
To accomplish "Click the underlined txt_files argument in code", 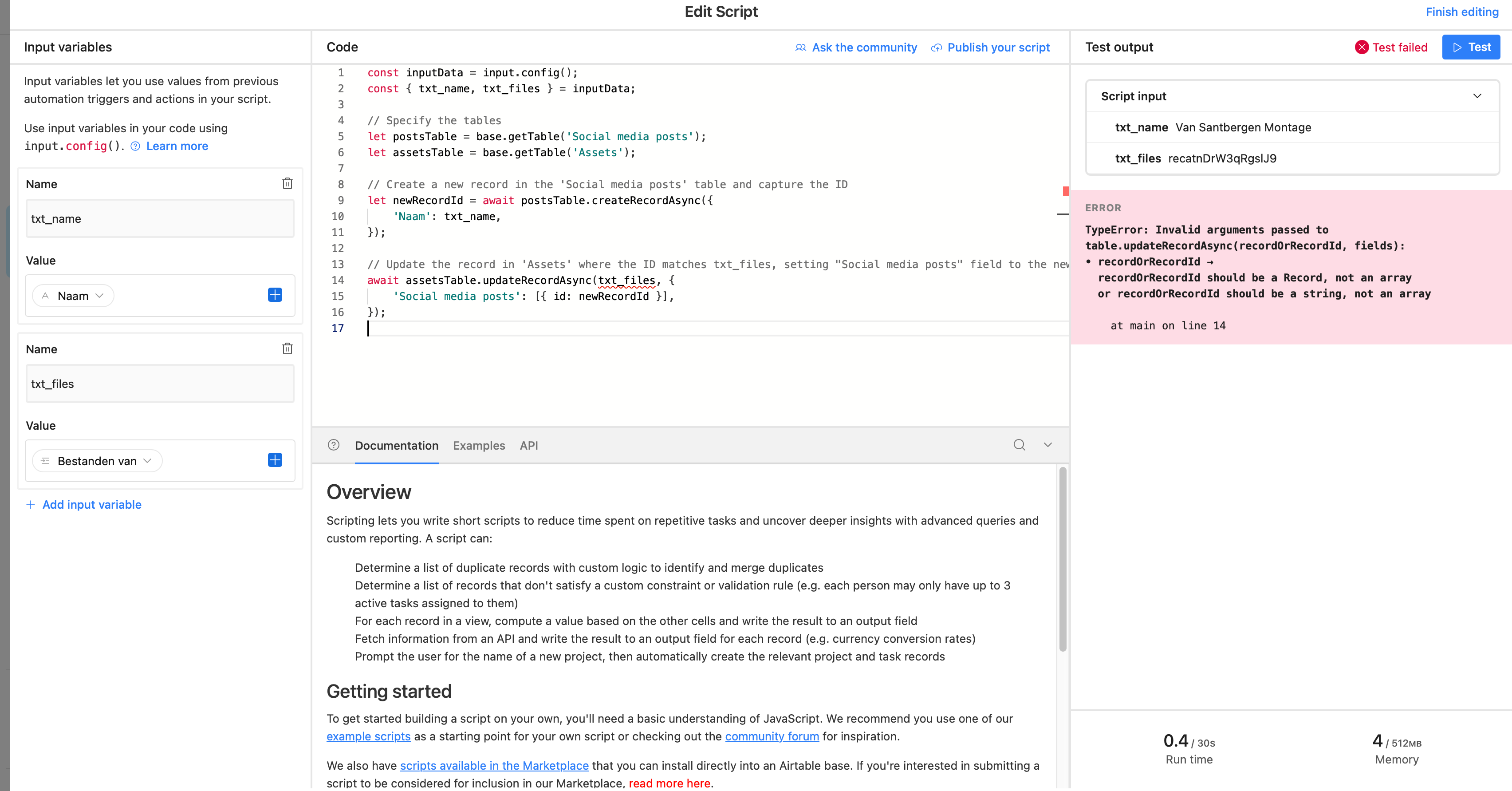I will [626, 281].
